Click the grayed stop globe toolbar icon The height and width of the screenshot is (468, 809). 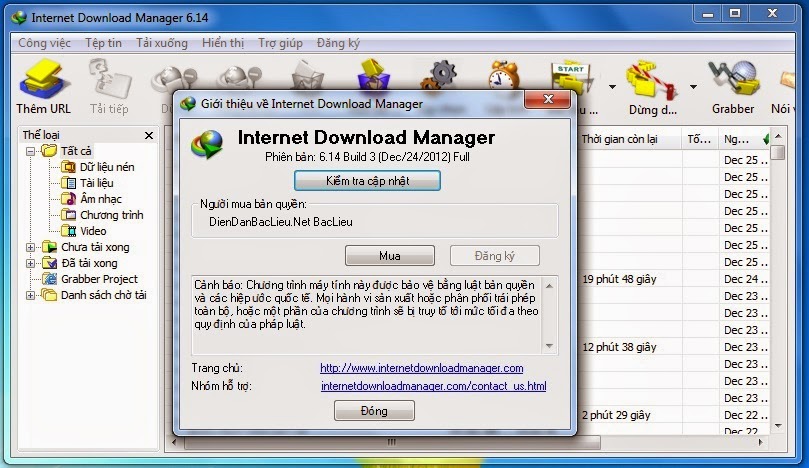[x=174, y=78]
